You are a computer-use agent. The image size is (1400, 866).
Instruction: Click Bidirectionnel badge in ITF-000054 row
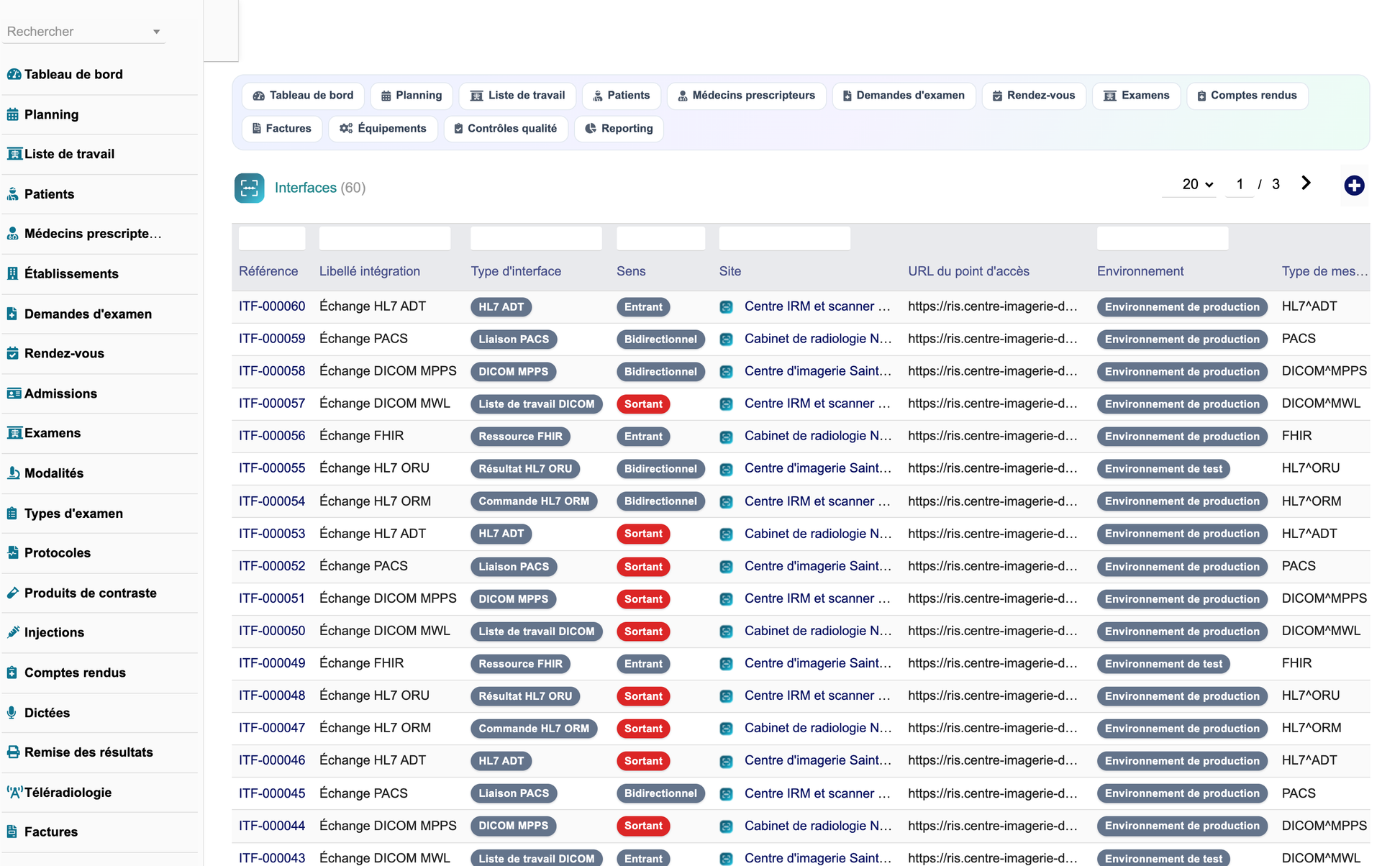click(660, 501)
